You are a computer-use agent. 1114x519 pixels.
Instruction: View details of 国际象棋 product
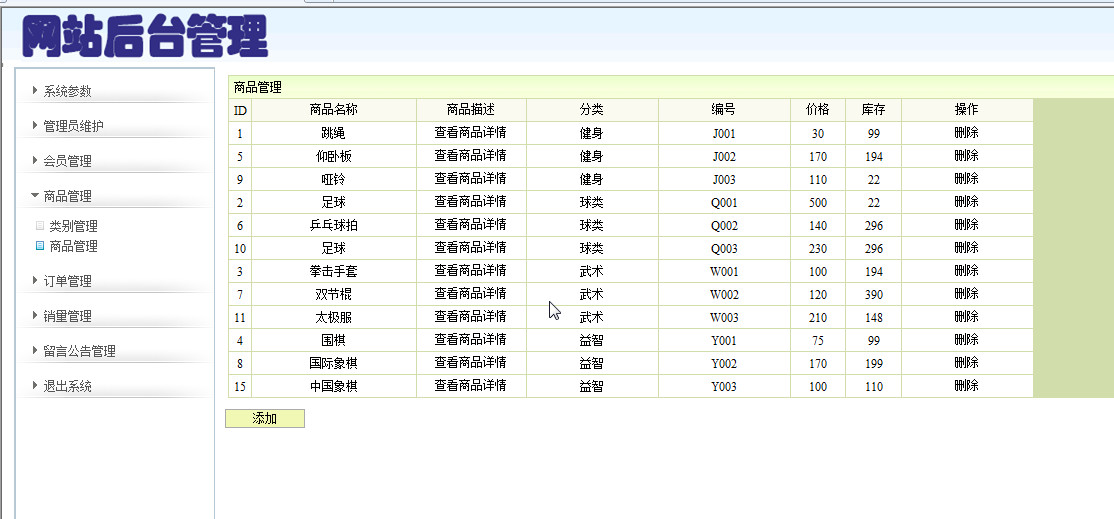470,363
